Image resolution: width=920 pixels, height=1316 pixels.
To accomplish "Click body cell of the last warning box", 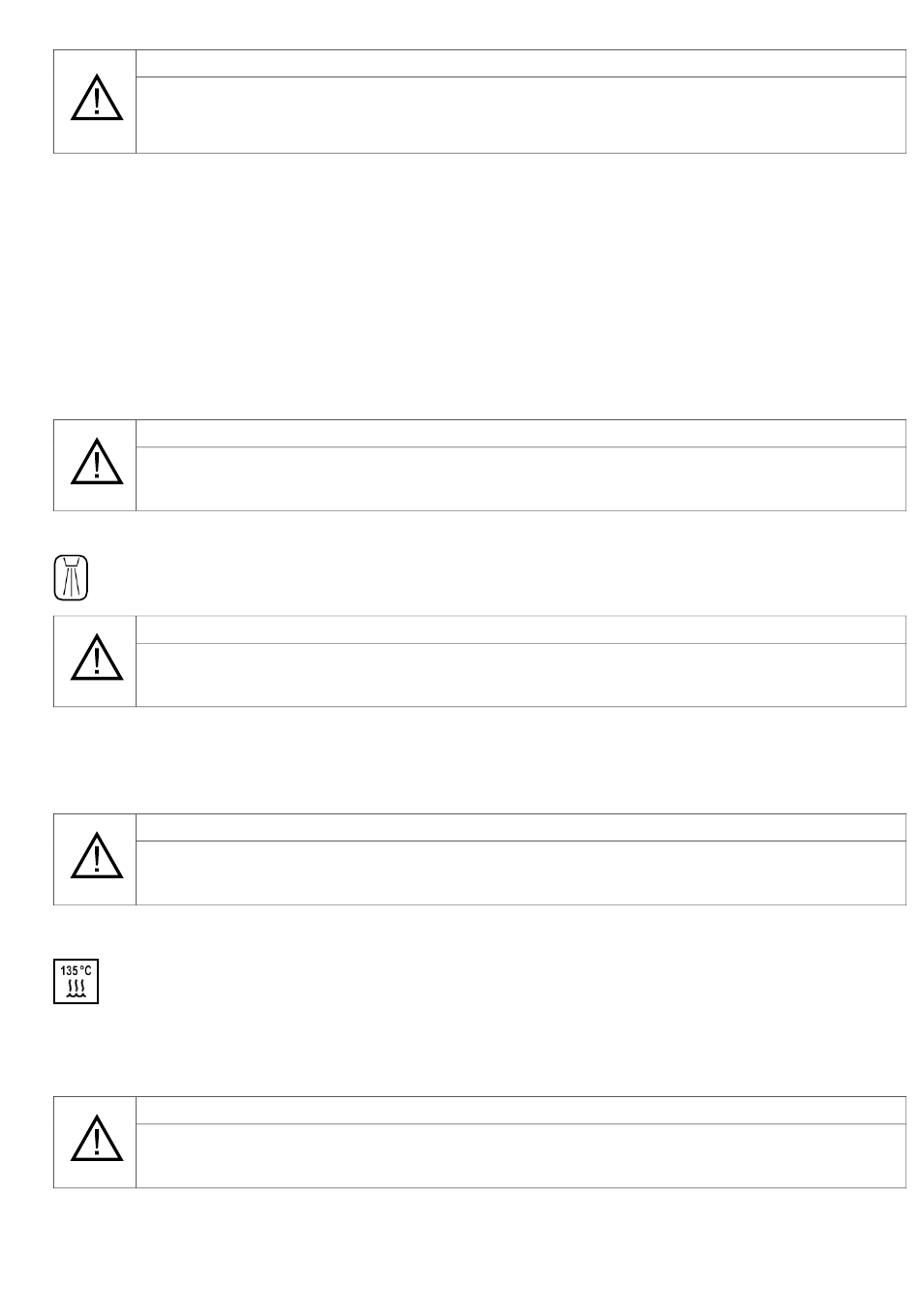I will (521, 1155).
